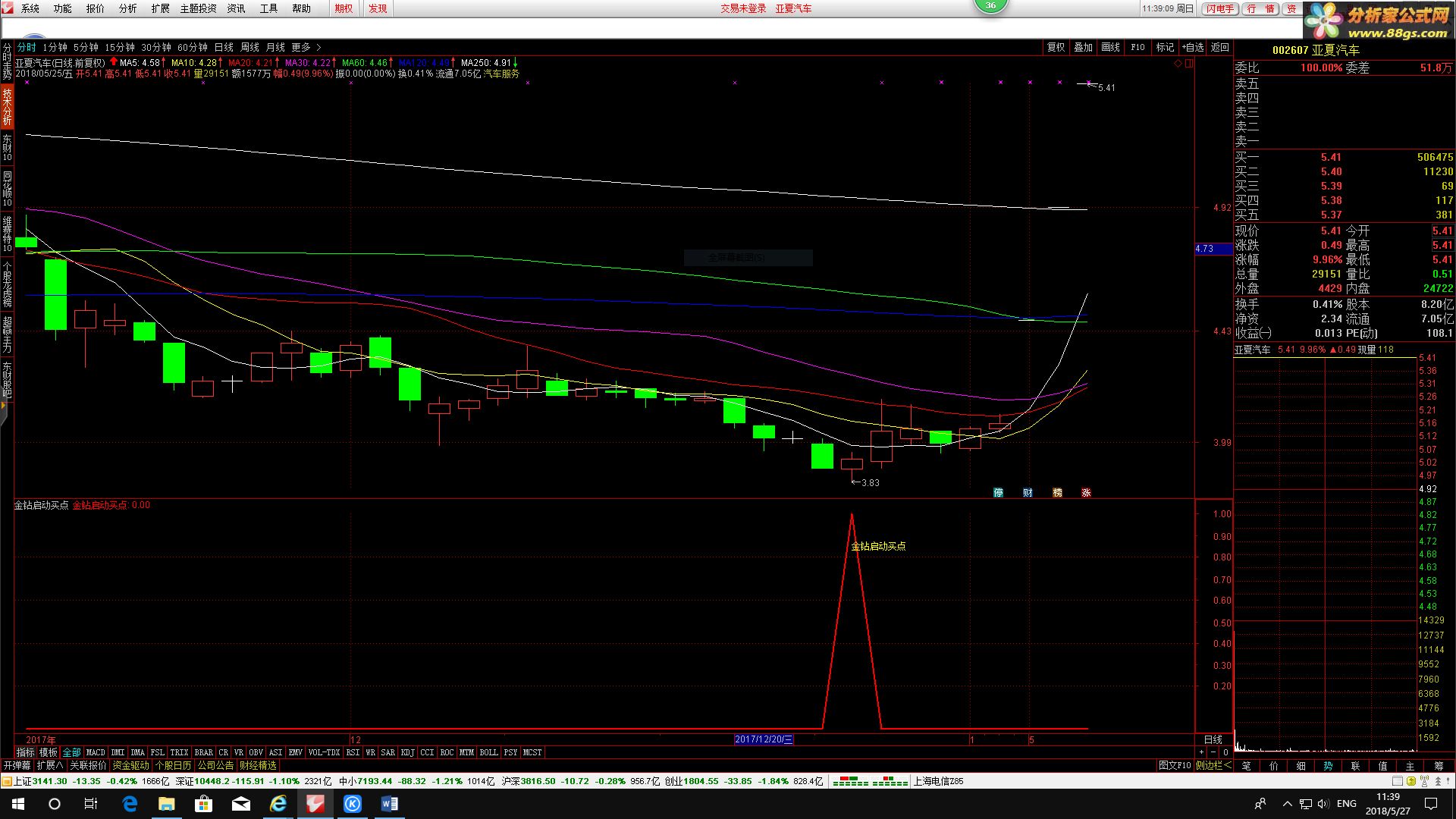Viewport: 1456px width, 819px height.
Task: Open the 日线 period selector below the chart
Action: [1213, 739]
